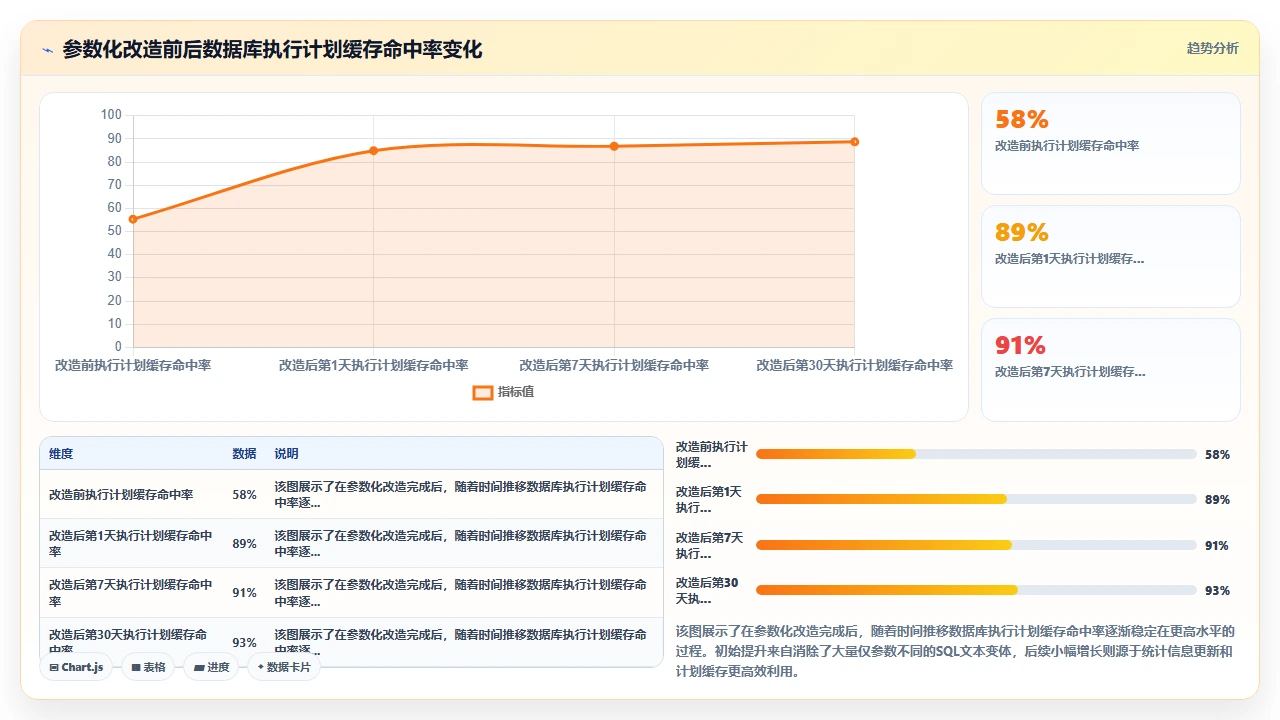
Task: Click x-axis label 改造后第30天执行计划缓存命中率
Action: click(854, 366)
